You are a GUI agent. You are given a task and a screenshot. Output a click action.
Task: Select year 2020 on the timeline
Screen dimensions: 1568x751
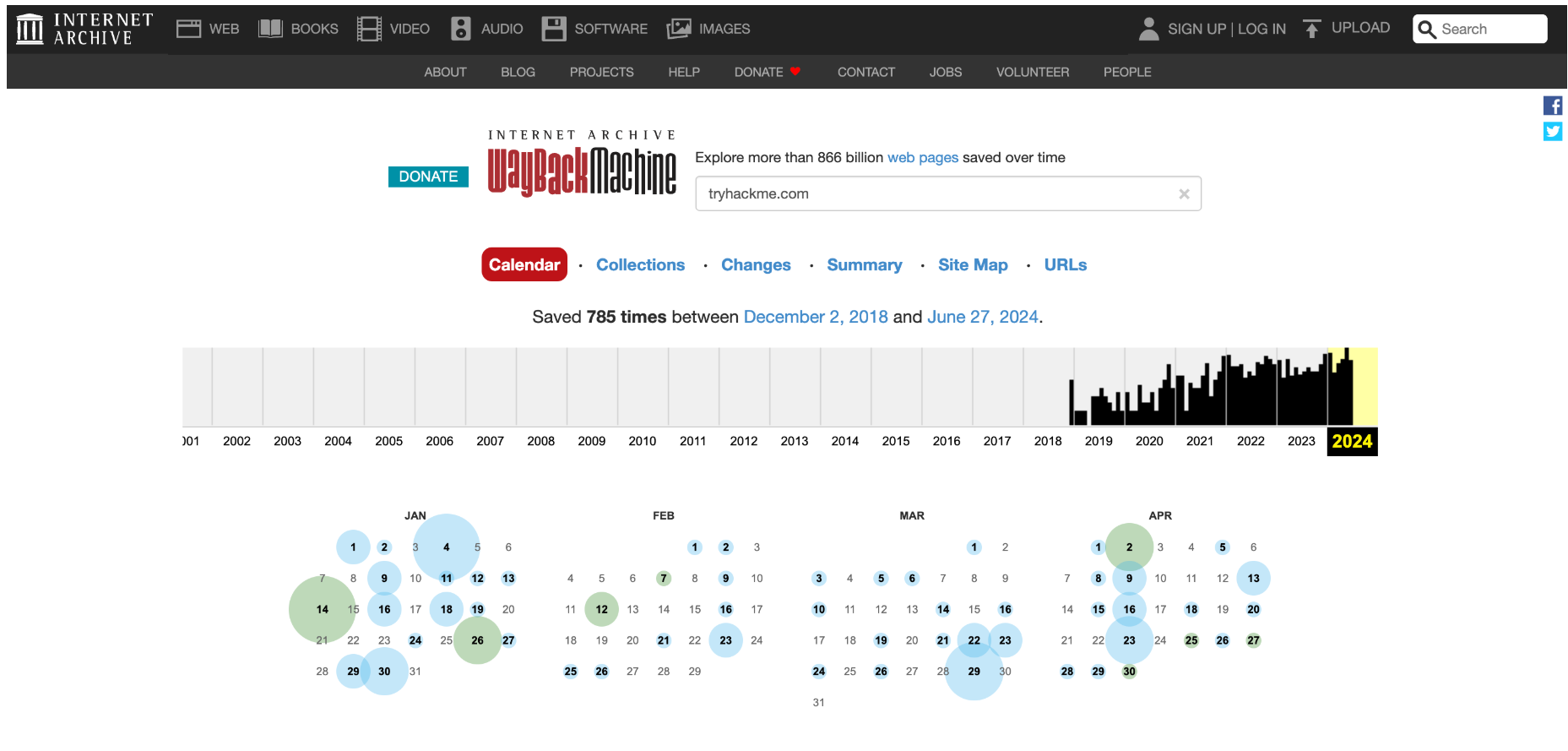point(1149,441)
